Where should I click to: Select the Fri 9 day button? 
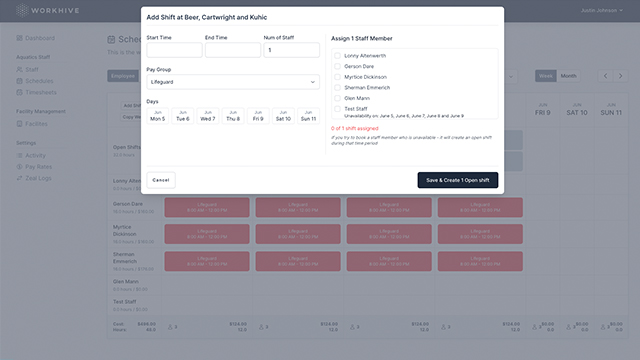pyautogui.click(x=258, y=116)
